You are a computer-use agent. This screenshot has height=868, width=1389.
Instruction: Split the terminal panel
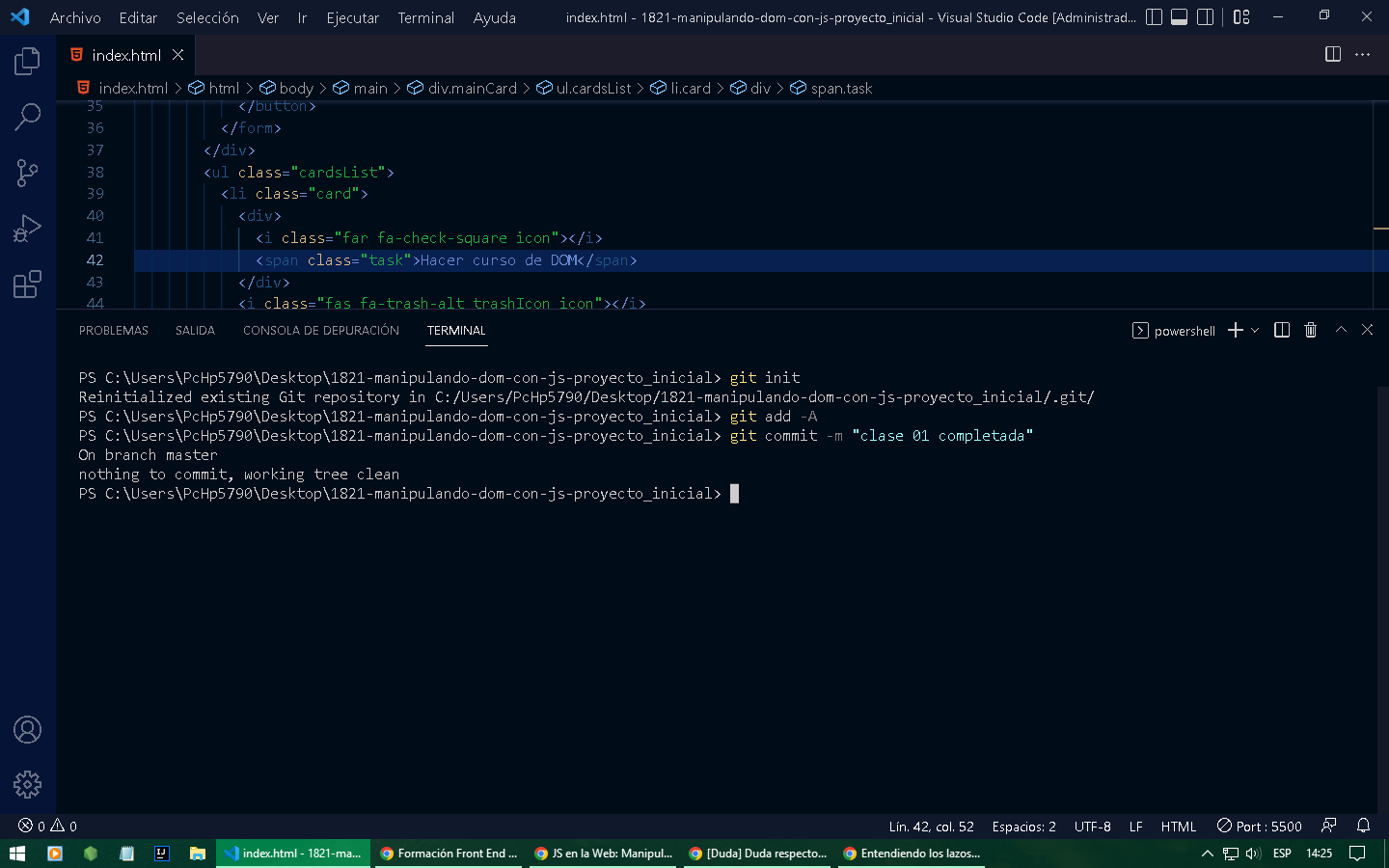click(1282, 330)
